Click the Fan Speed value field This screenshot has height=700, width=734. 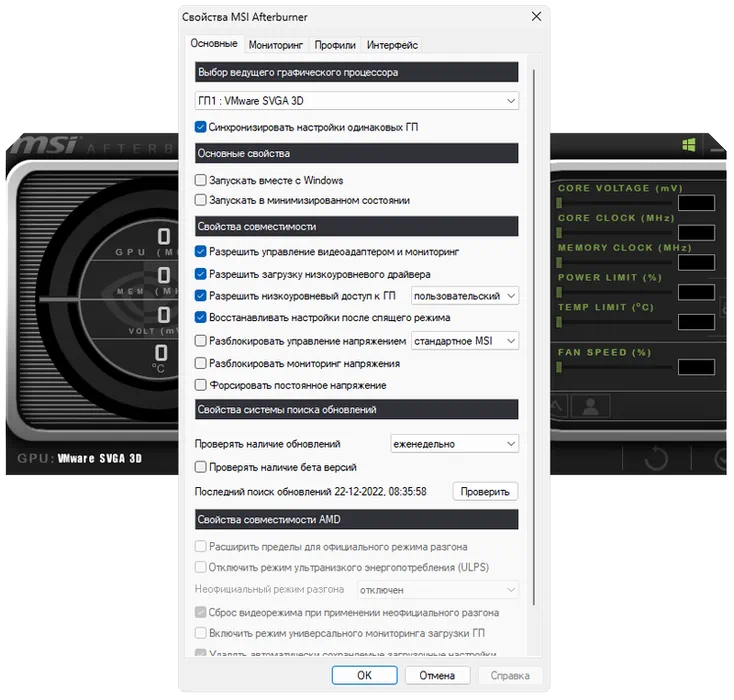point(696,367)
